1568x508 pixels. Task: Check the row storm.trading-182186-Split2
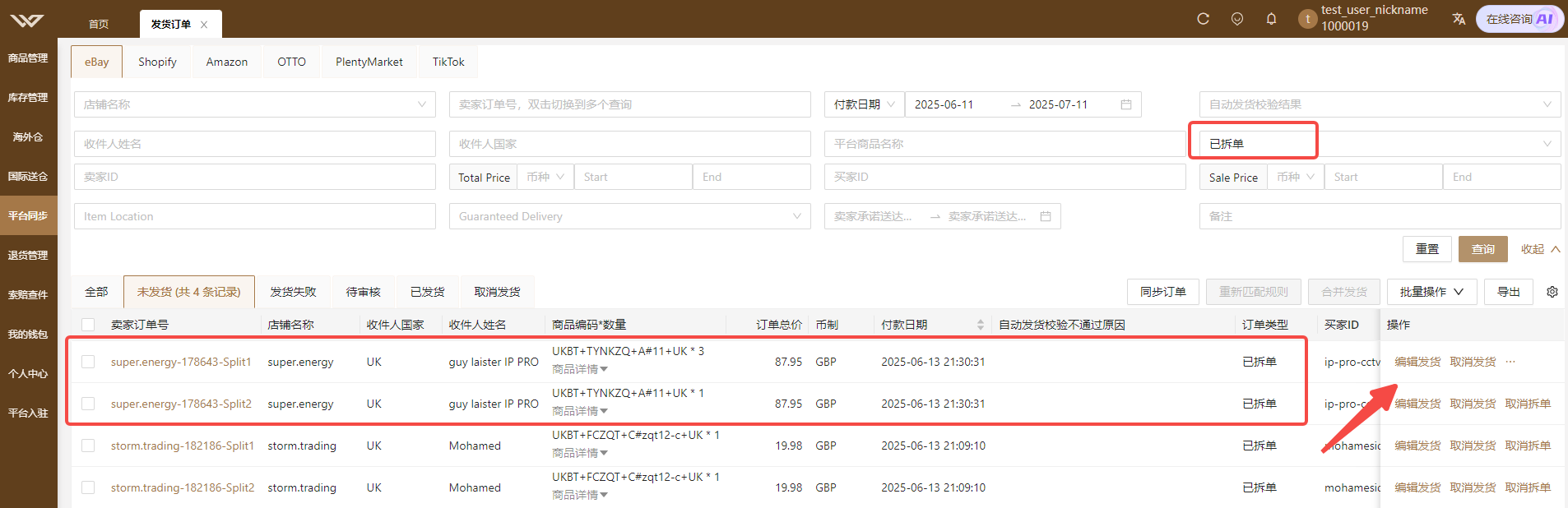coord(88,487)
